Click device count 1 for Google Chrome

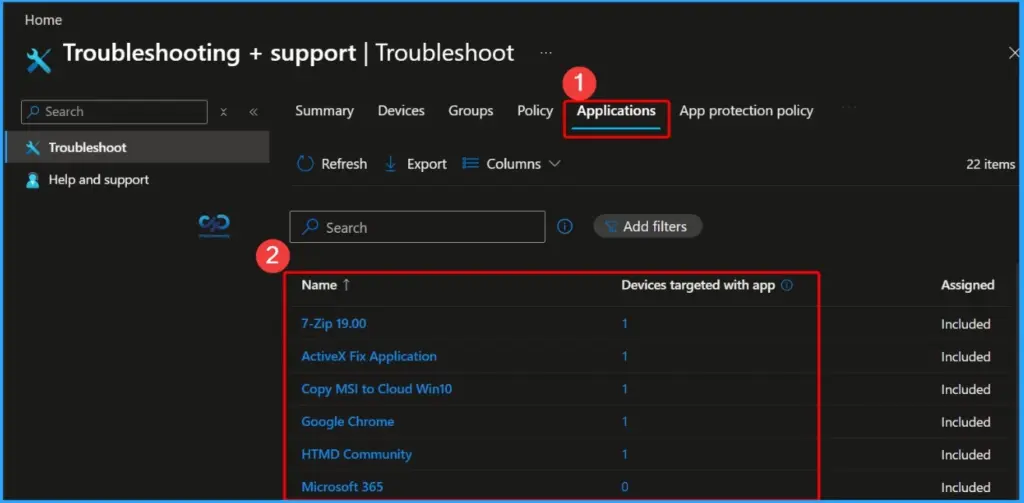(625, 421)
